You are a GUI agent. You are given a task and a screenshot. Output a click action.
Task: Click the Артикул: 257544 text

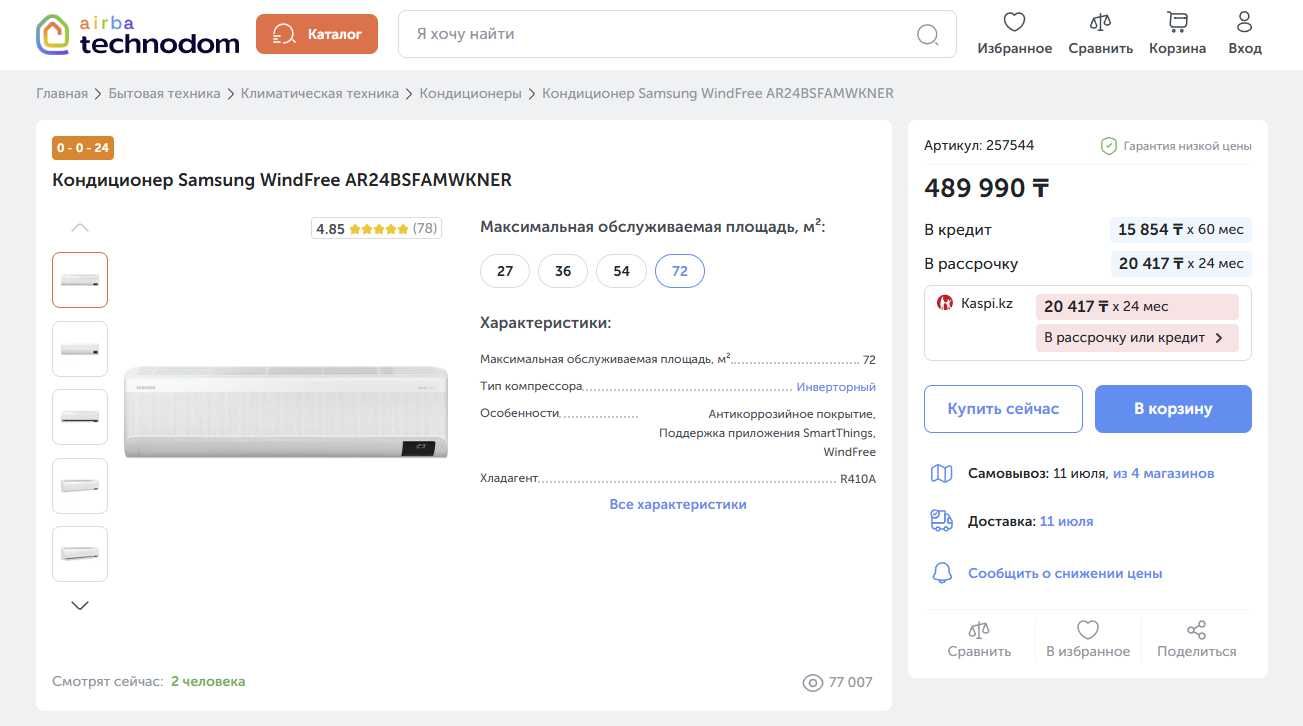(x=979, y=146)
